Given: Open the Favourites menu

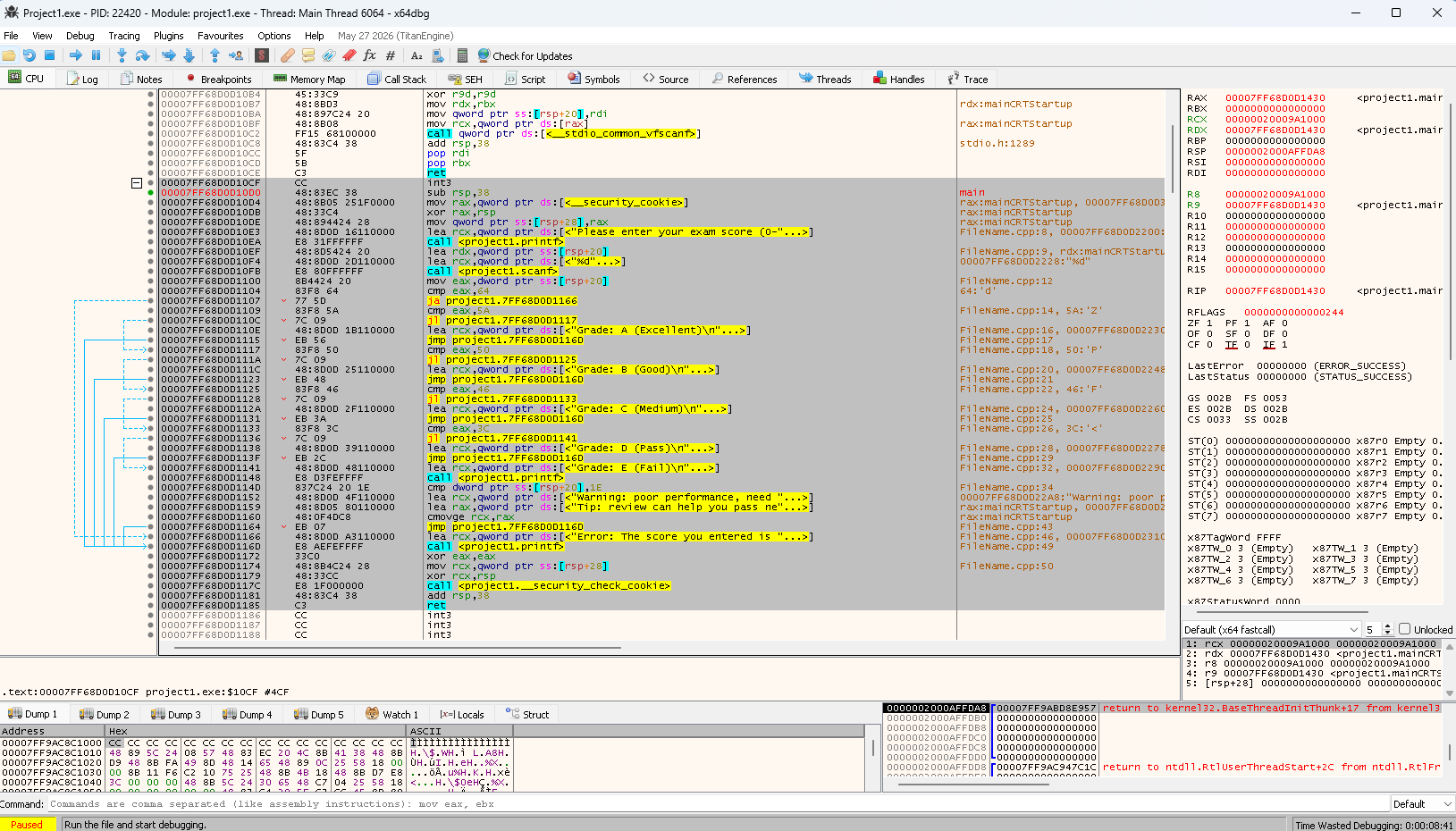Looking at the screenshot, I should click(x=220, y=36).
